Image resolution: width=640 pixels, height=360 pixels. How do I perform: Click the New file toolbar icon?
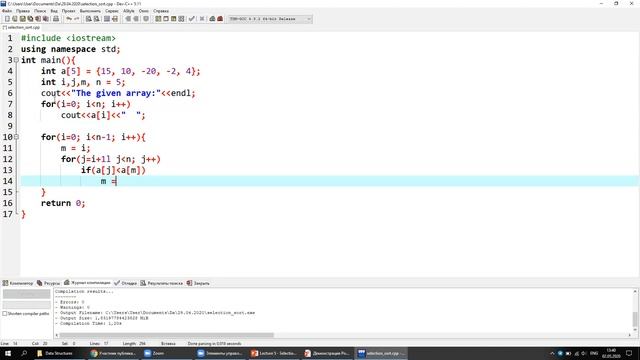[x=7, y=19]
